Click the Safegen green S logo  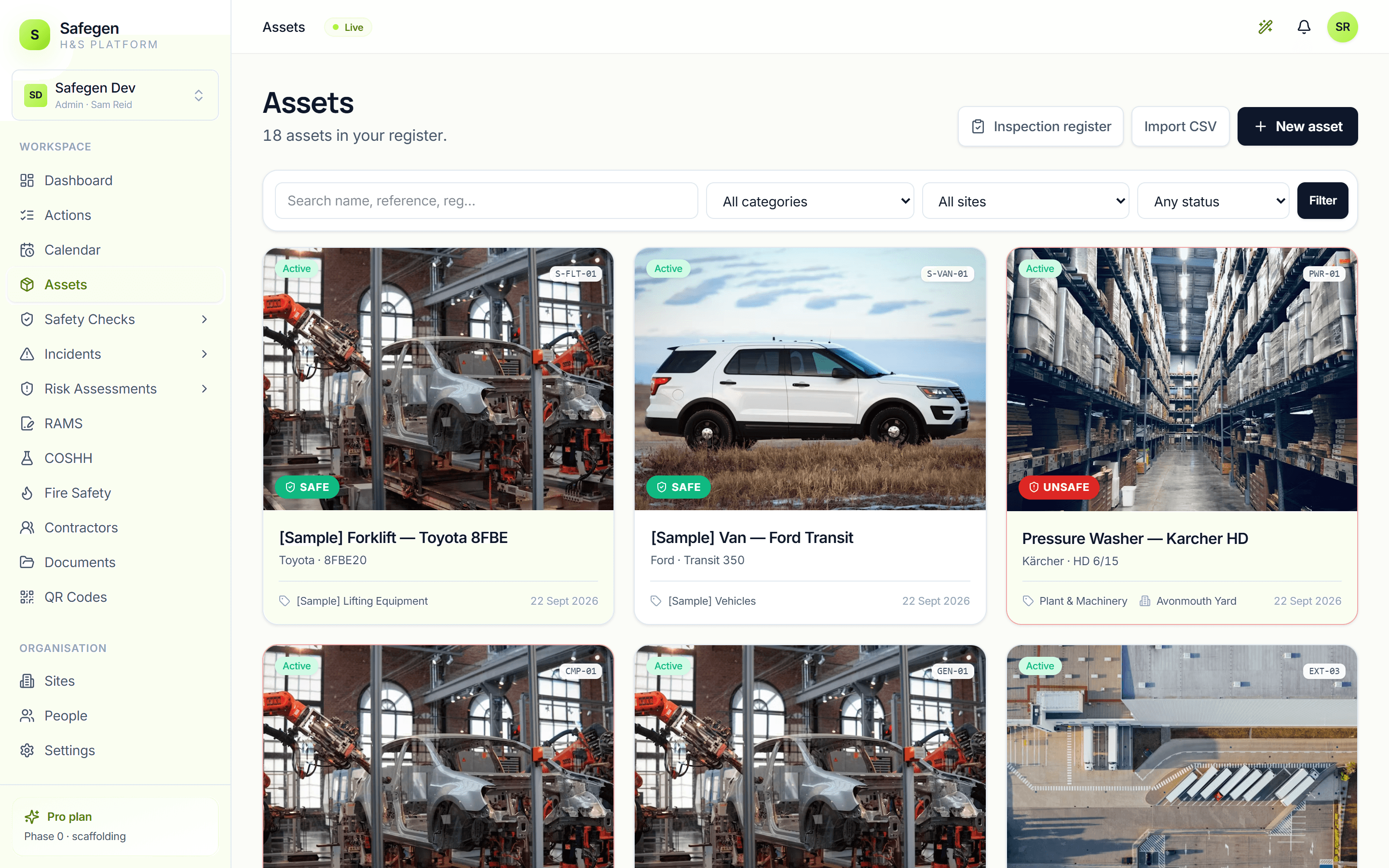point(34,34)
